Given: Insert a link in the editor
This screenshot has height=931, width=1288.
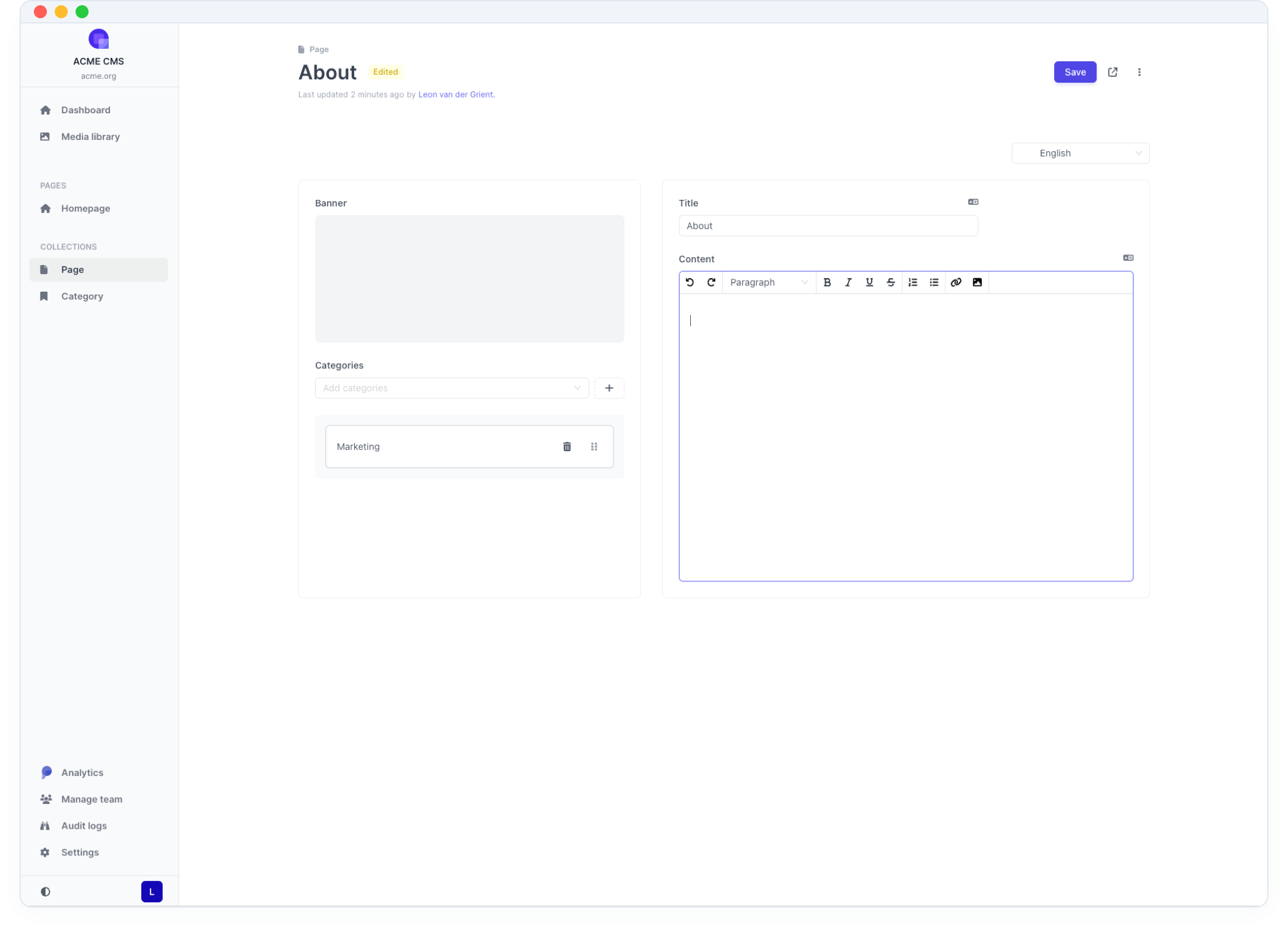Looking at the screenshot, I should (x=955, y=282).
